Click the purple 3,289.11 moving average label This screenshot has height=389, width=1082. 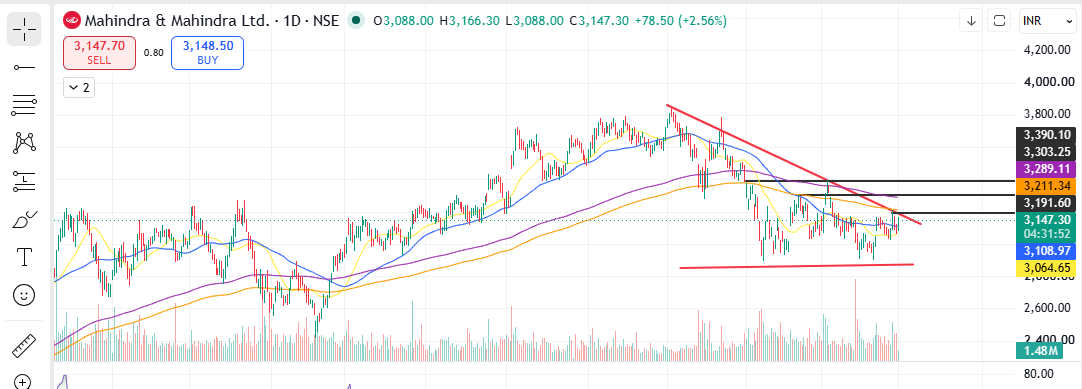1047,168
